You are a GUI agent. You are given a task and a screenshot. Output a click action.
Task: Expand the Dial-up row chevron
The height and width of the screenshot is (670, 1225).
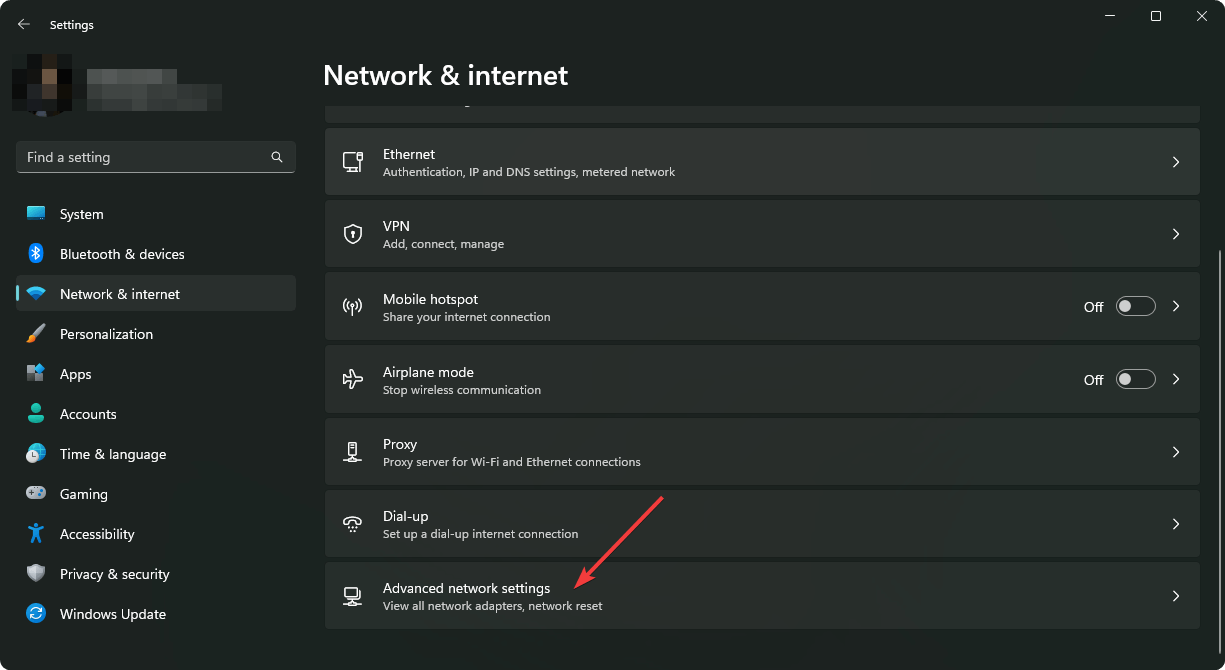tap(1176, 524)
